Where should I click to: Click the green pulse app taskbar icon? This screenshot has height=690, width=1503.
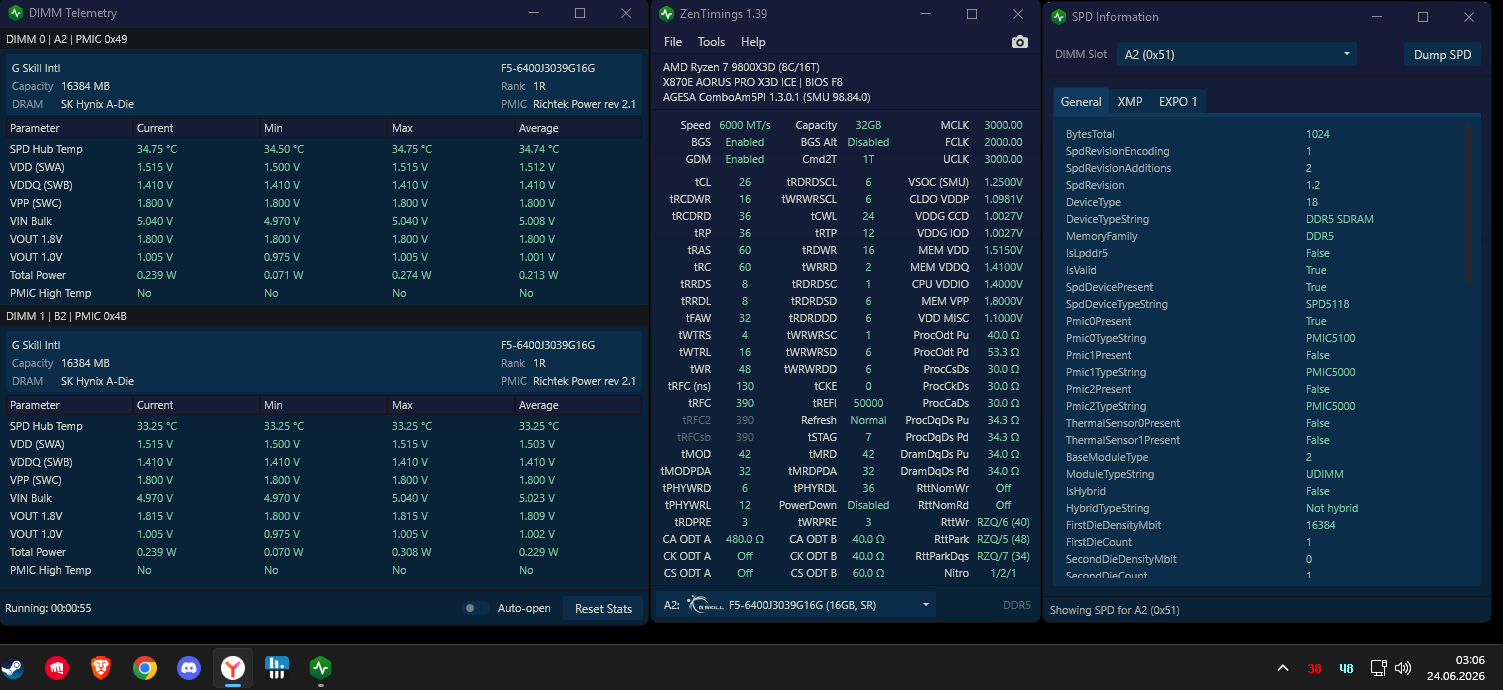(320, 668)
